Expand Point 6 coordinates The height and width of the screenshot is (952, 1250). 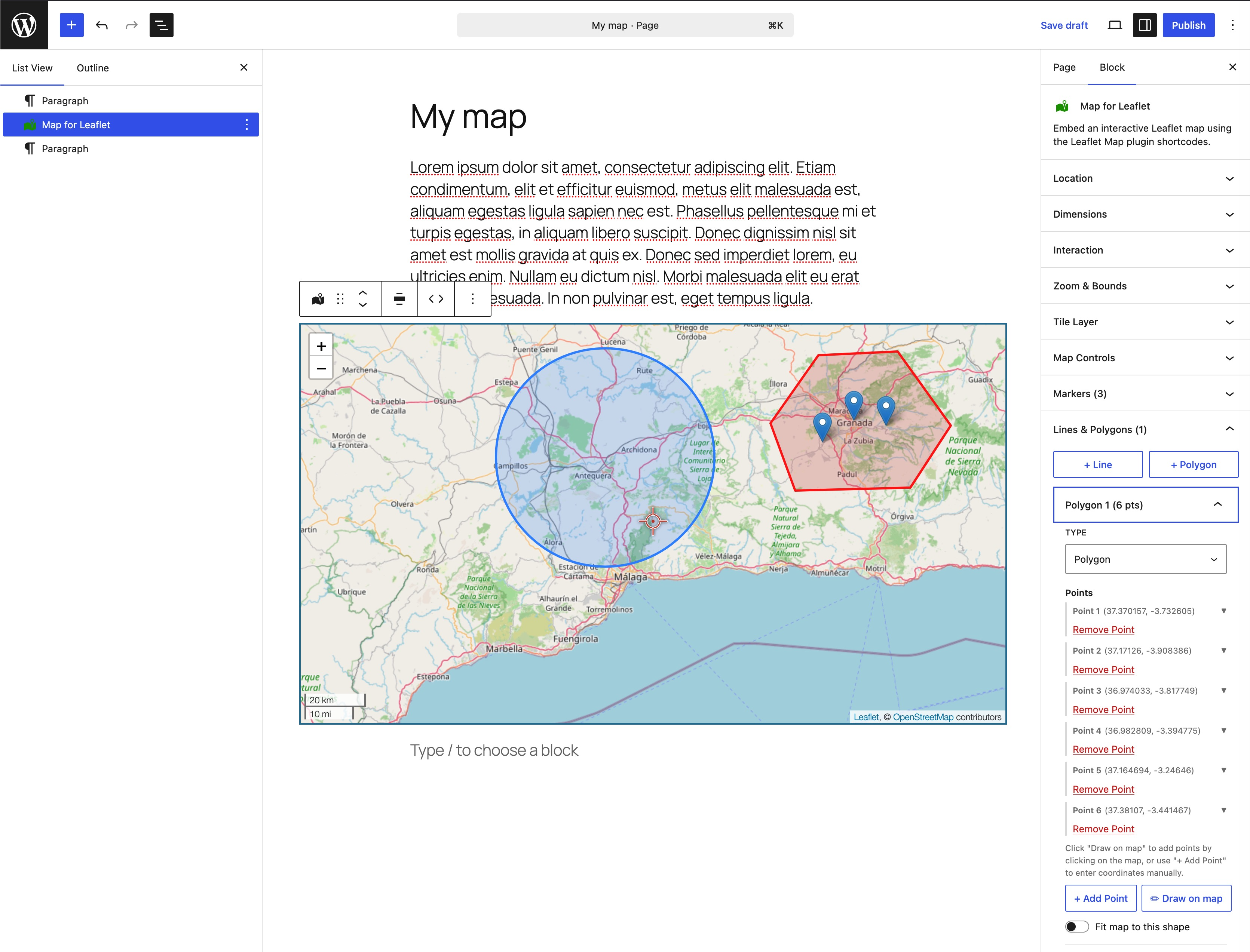[x=1223, y=810]
